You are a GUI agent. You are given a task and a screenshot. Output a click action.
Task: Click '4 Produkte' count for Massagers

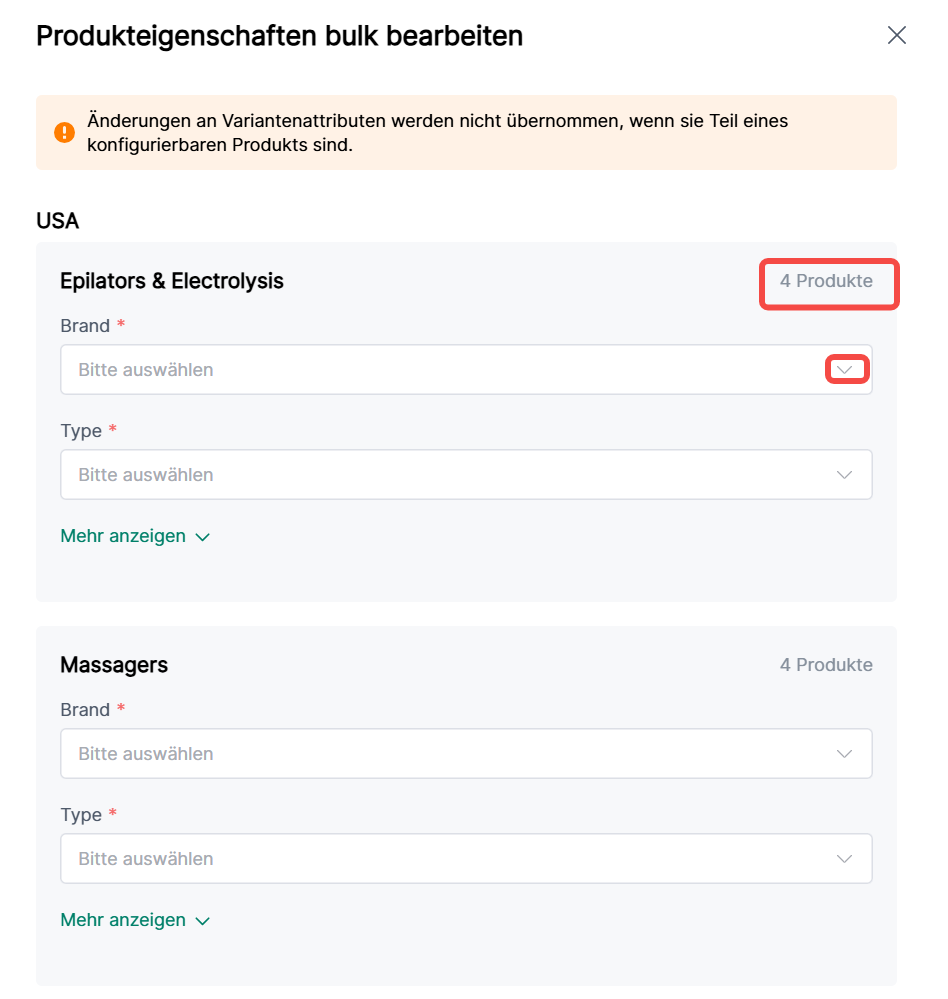[826, 665]
